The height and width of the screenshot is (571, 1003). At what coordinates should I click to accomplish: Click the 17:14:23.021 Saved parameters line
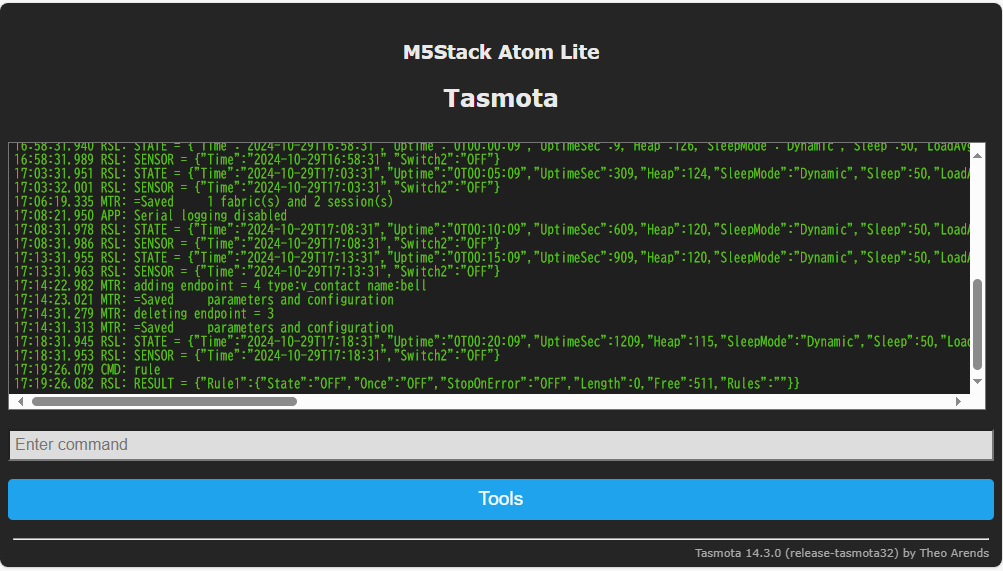pos(203,299)
